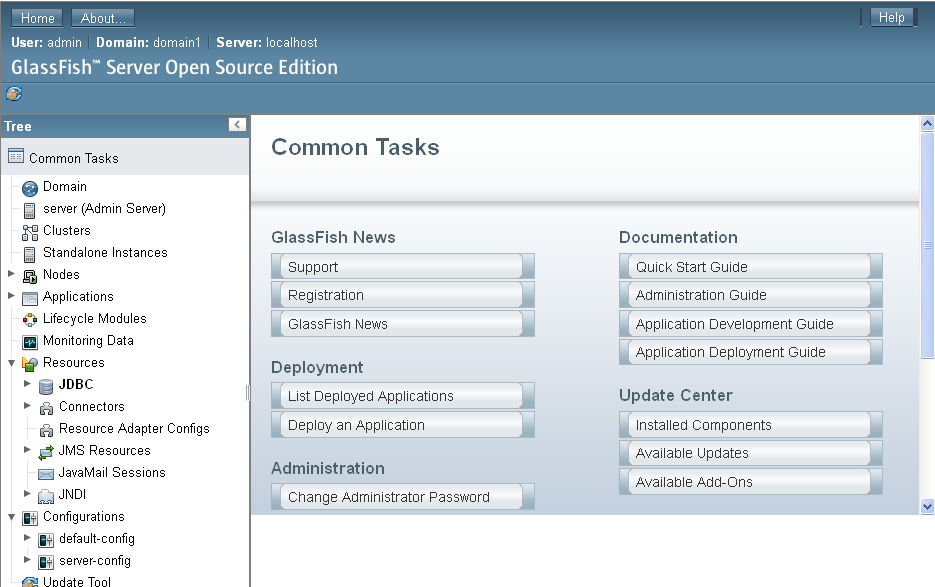Open Available Add-Ons

[751, 481]
